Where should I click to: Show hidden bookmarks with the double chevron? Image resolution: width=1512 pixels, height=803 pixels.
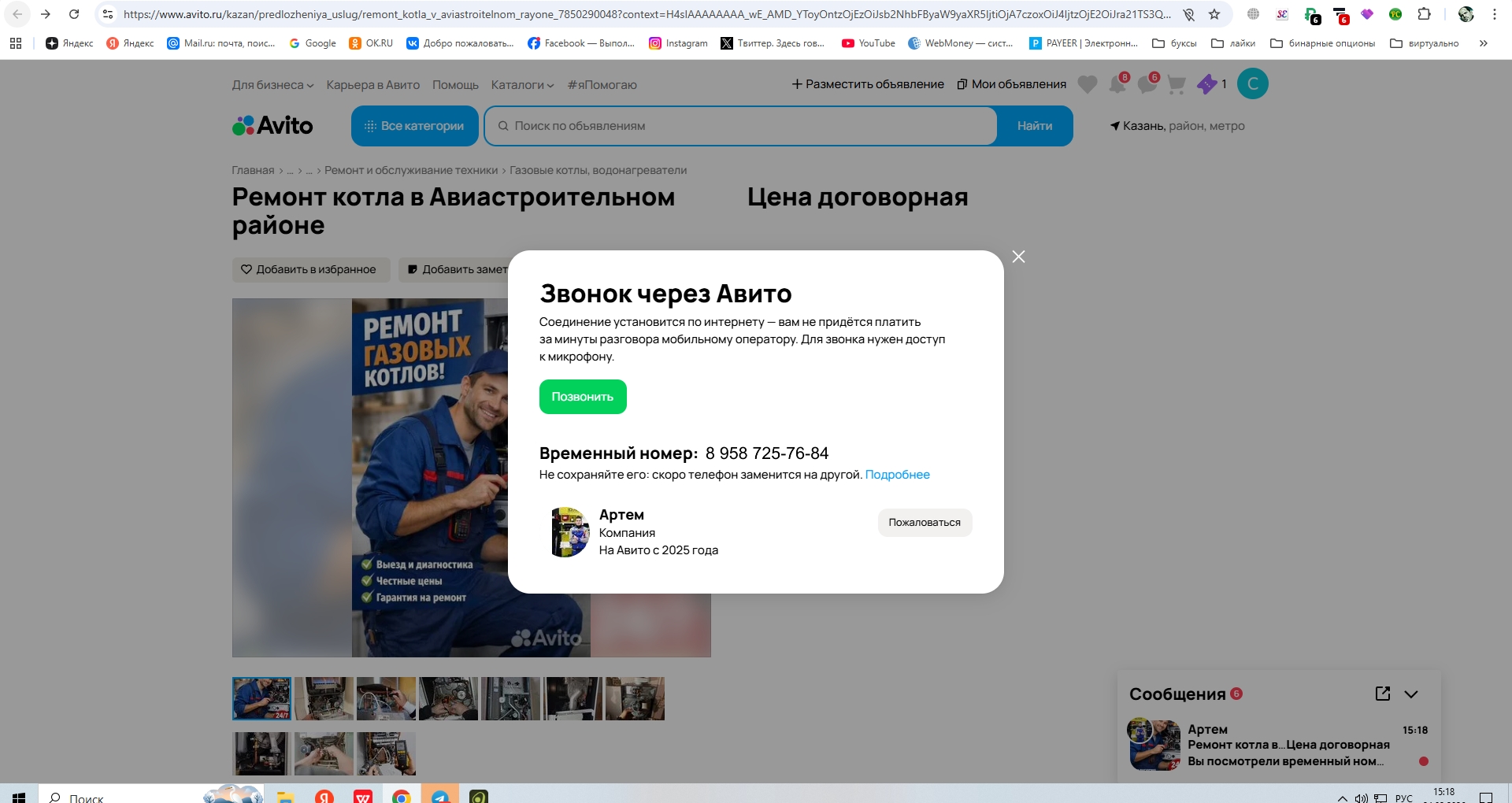[x=1484, y=43]
